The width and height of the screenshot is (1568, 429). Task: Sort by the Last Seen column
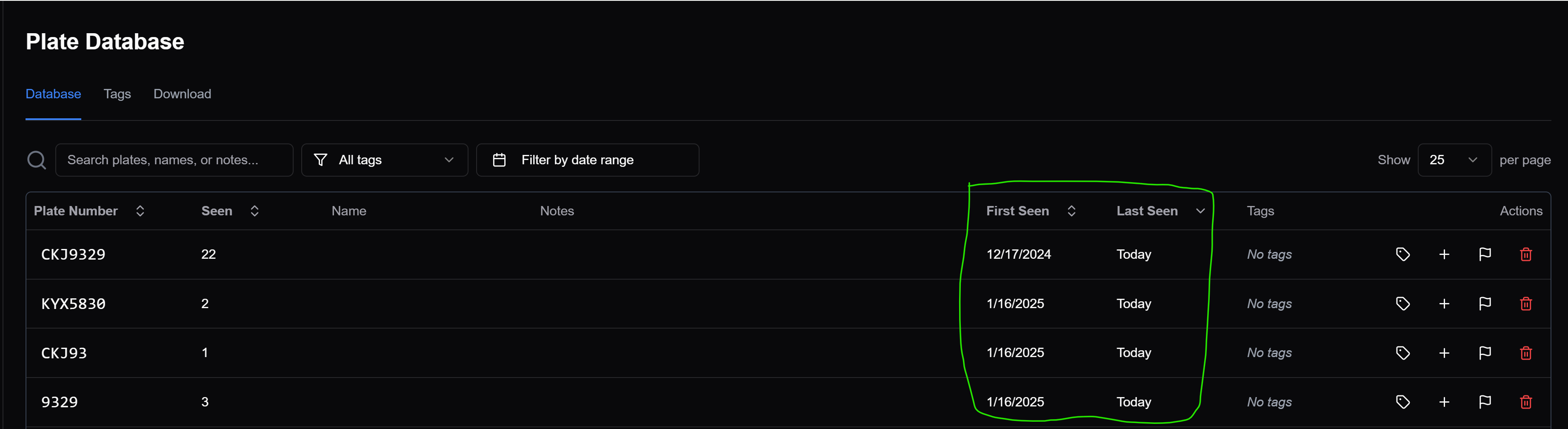tap(1160, 211)
